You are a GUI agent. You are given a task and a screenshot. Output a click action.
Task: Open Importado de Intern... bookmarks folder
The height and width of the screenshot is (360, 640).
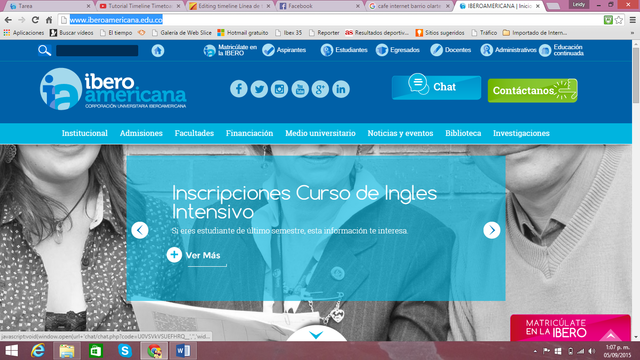[x=535, y=33]
